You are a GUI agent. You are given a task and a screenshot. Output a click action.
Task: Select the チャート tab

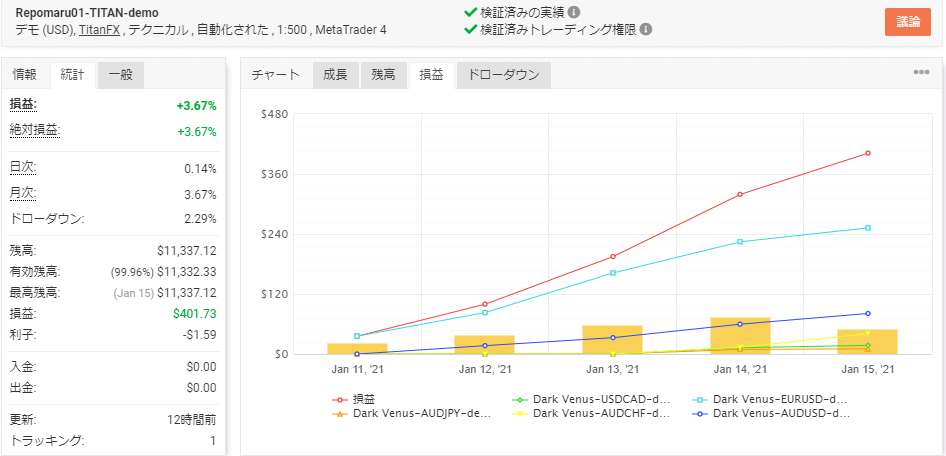coord(275,74)
